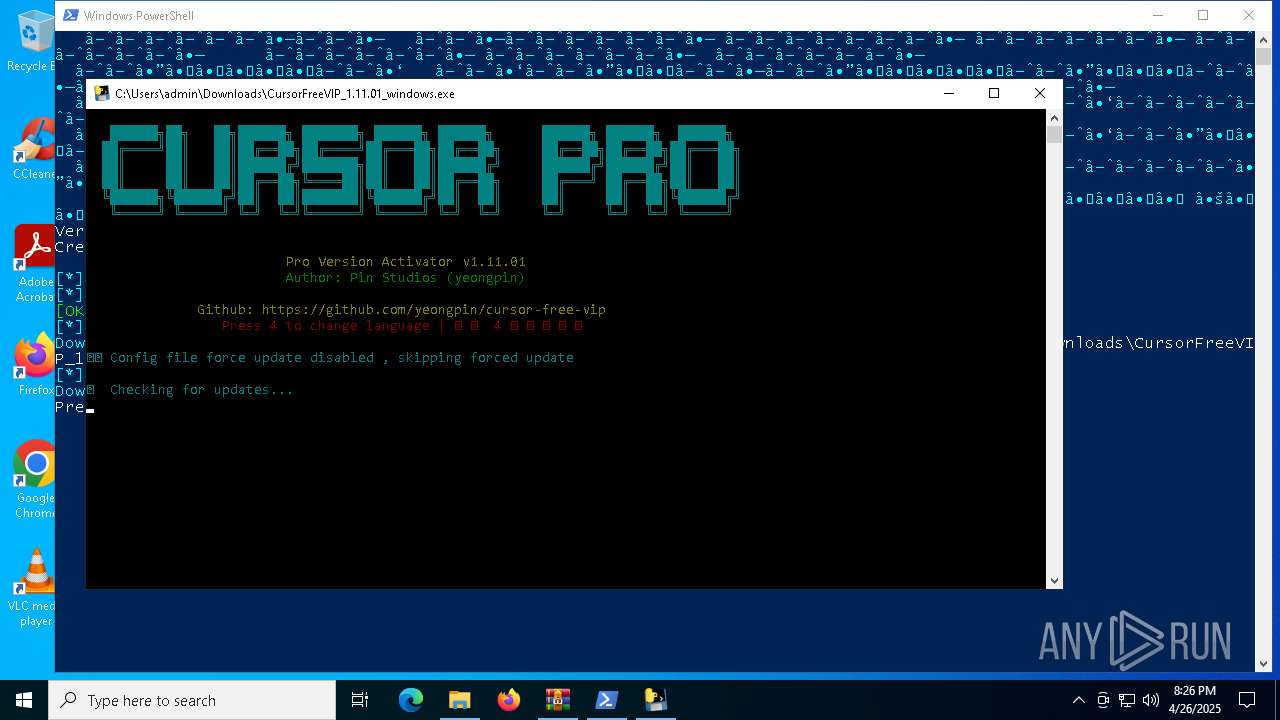Image resolution: width=1280 pixels, height=720 pixels.
Task: Click the CursorFreeVIP title bar path text
Action: (x=284, y=93)
